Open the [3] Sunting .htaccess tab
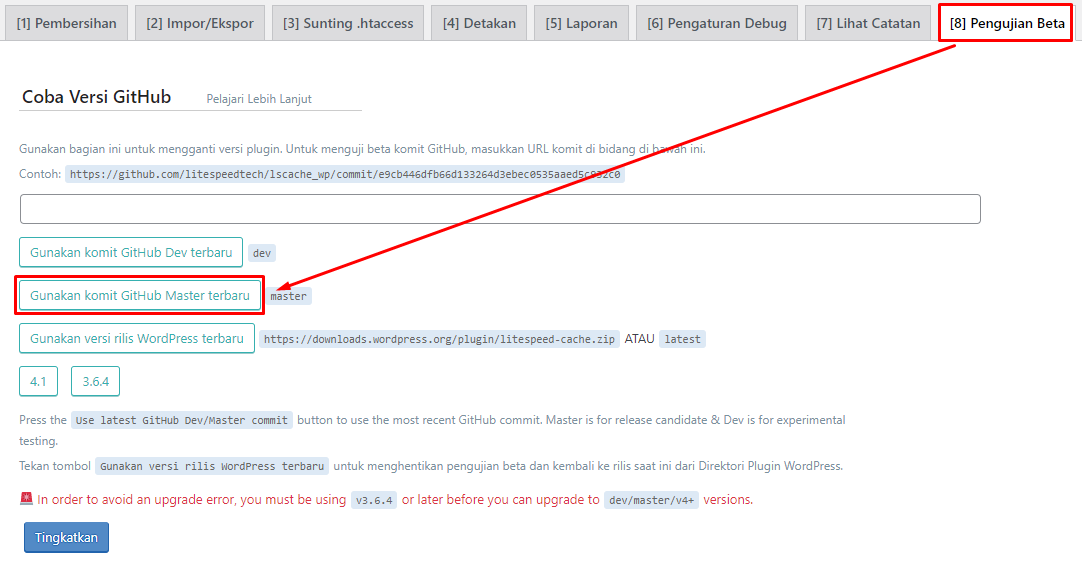The width and height of the screenshot is (1082, 565). click(x=348, y=23)
